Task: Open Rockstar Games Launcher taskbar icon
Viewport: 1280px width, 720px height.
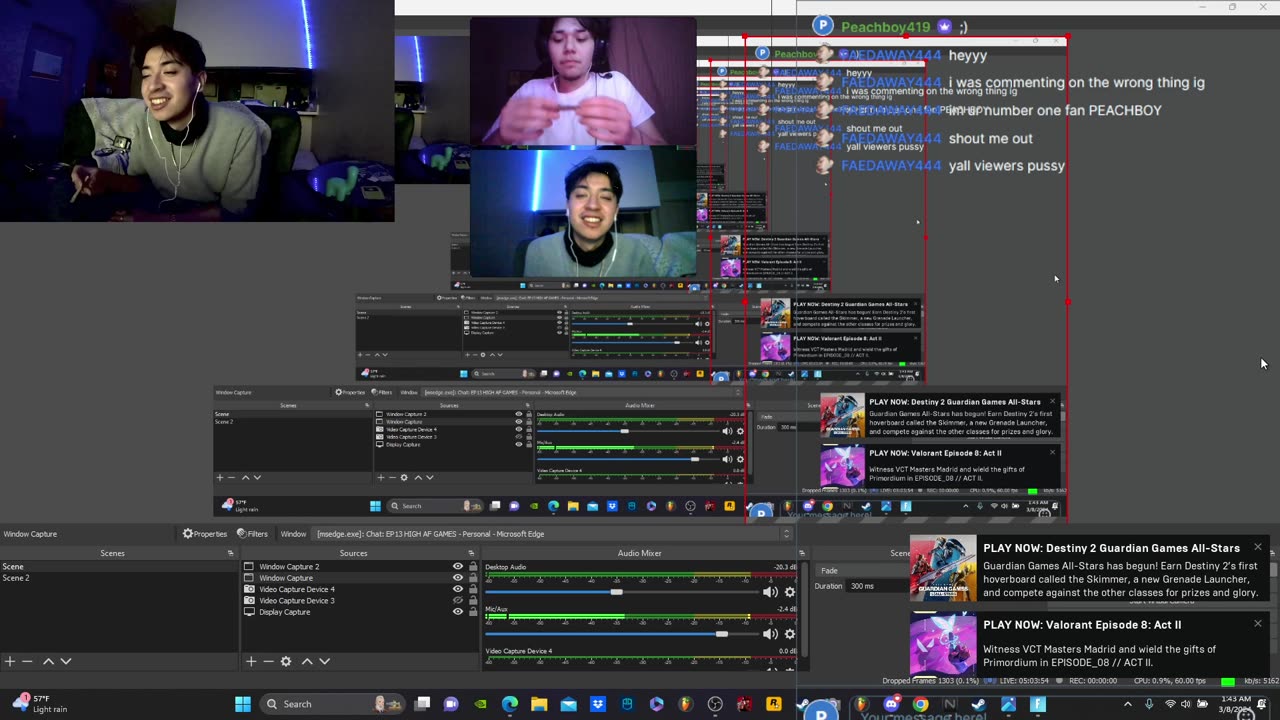Action: [773, 704]
